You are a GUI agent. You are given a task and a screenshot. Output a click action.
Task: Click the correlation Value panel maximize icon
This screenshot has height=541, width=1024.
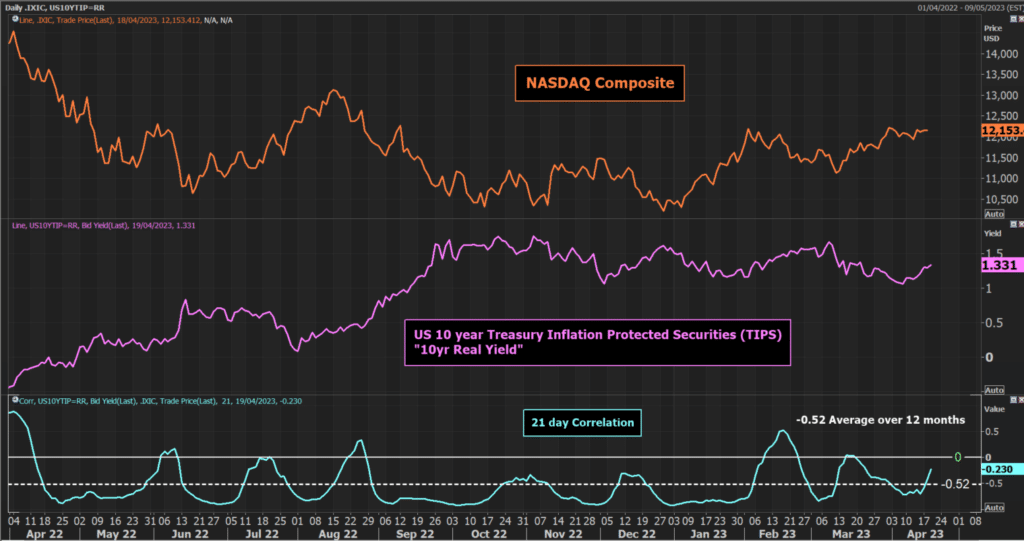click(x=1014, y=400)
